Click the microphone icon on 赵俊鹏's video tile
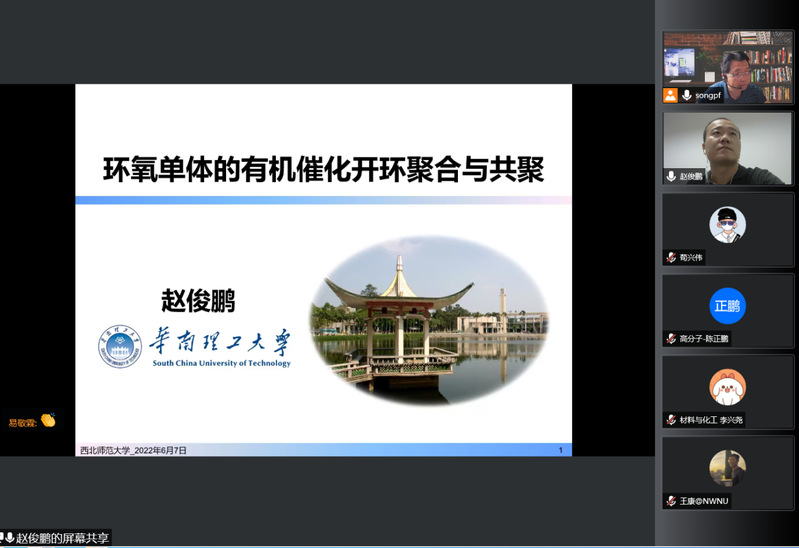 pyautogui.click(x=671, y=176)
